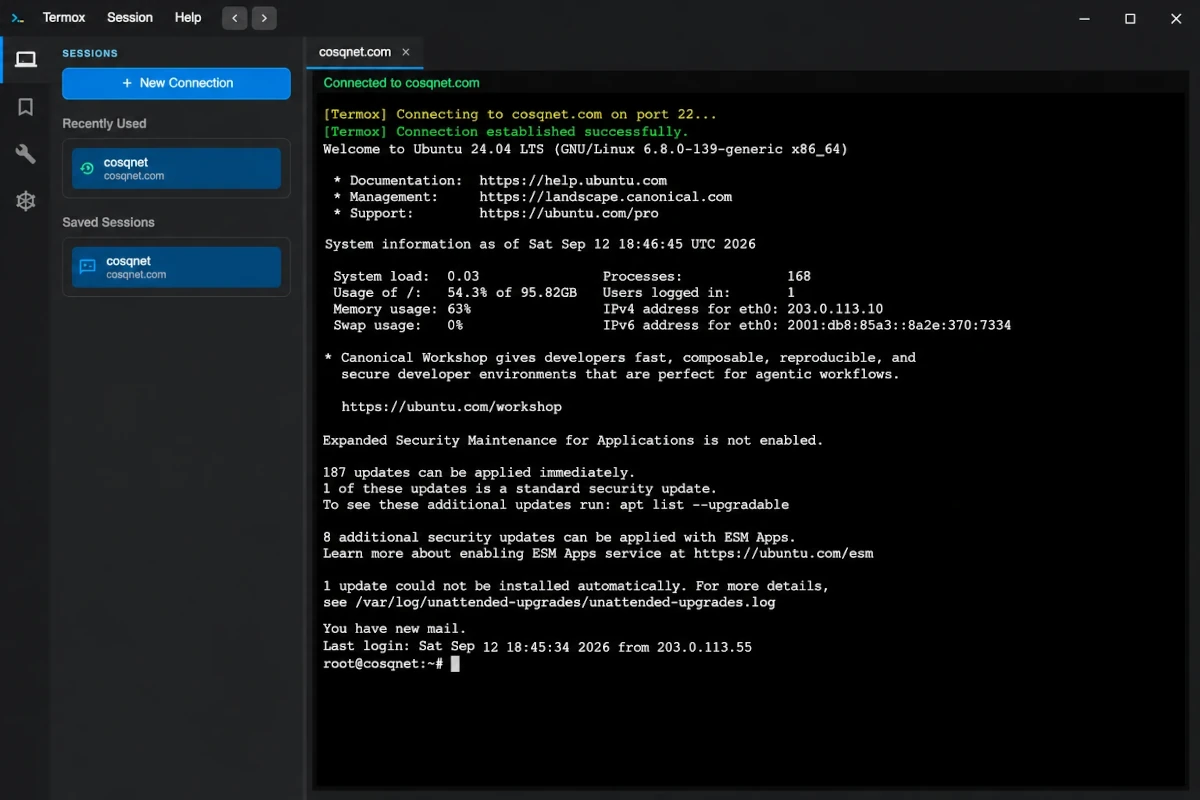Open the bookmarks sidebar icon

(26, 107)
